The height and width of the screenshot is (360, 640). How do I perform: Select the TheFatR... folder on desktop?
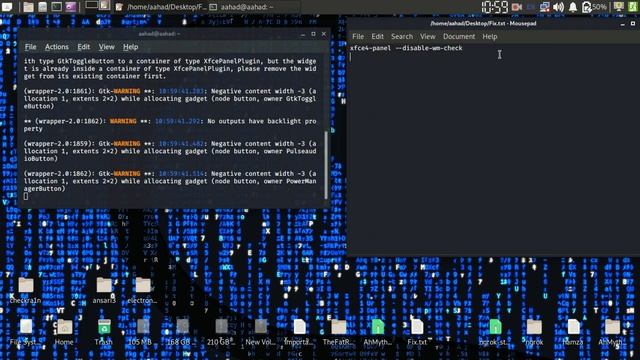click(339, 332)
